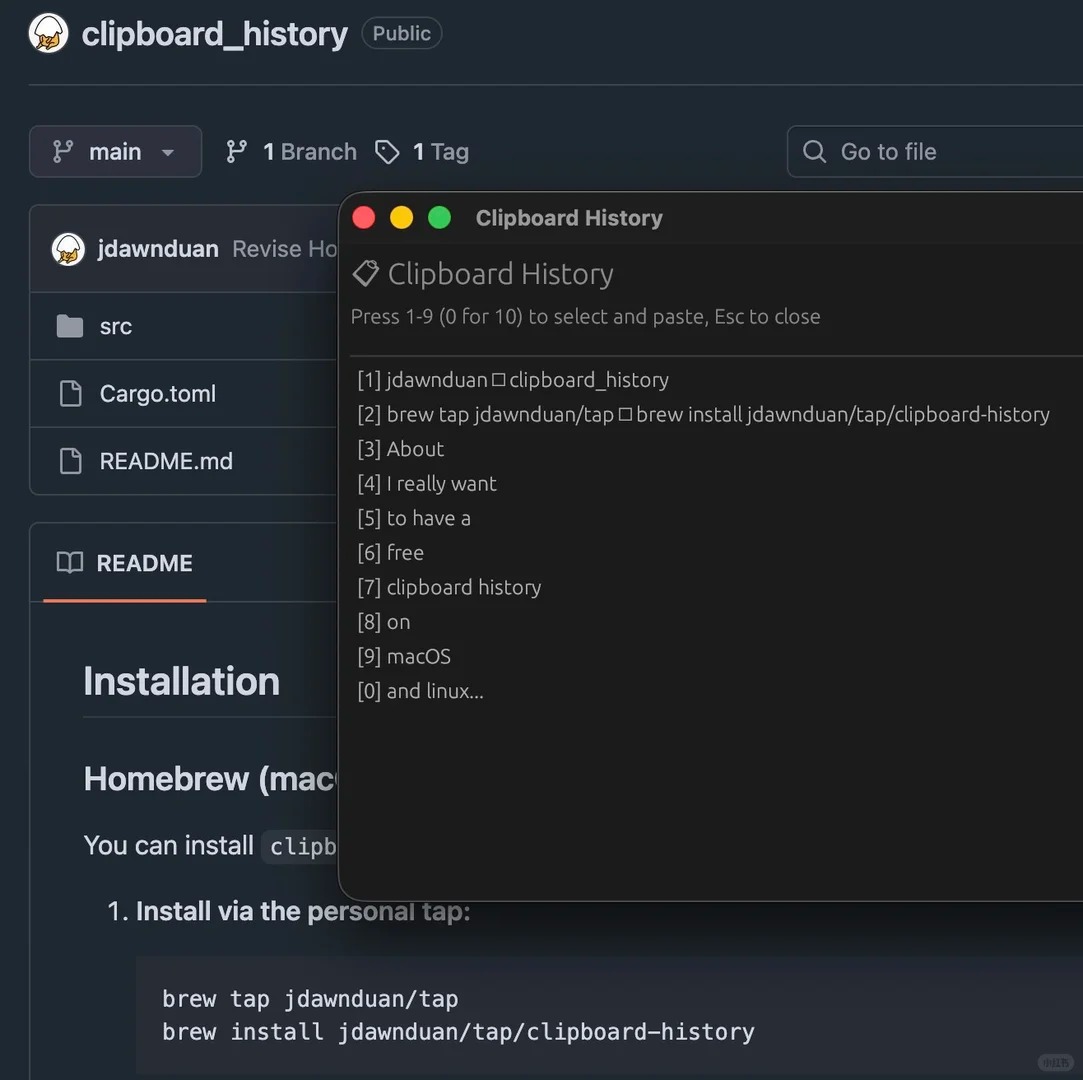Click the file icon beside README.md
The image size is (1083, 1080).
(70, 461)
